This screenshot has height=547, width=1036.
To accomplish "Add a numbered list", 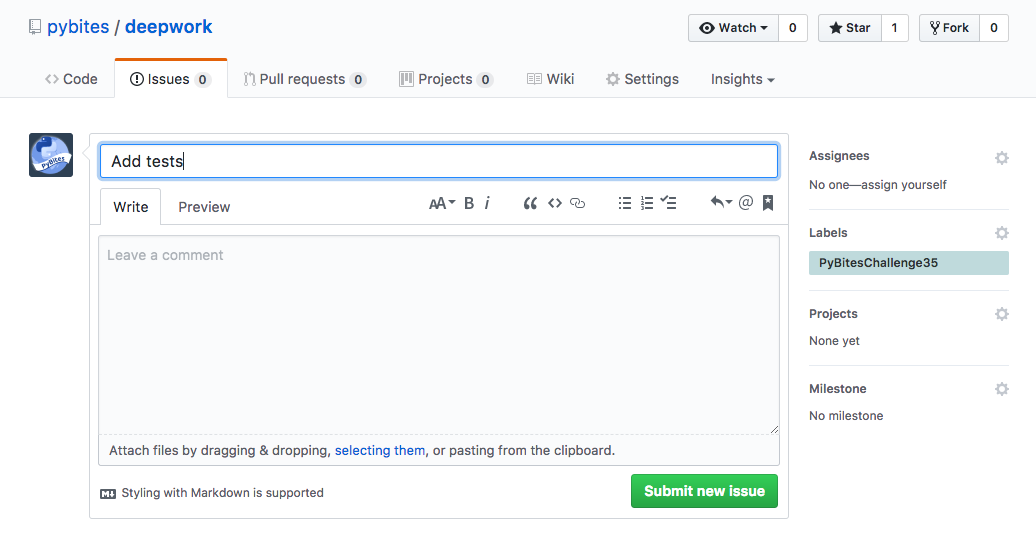I will click(647, 203).
